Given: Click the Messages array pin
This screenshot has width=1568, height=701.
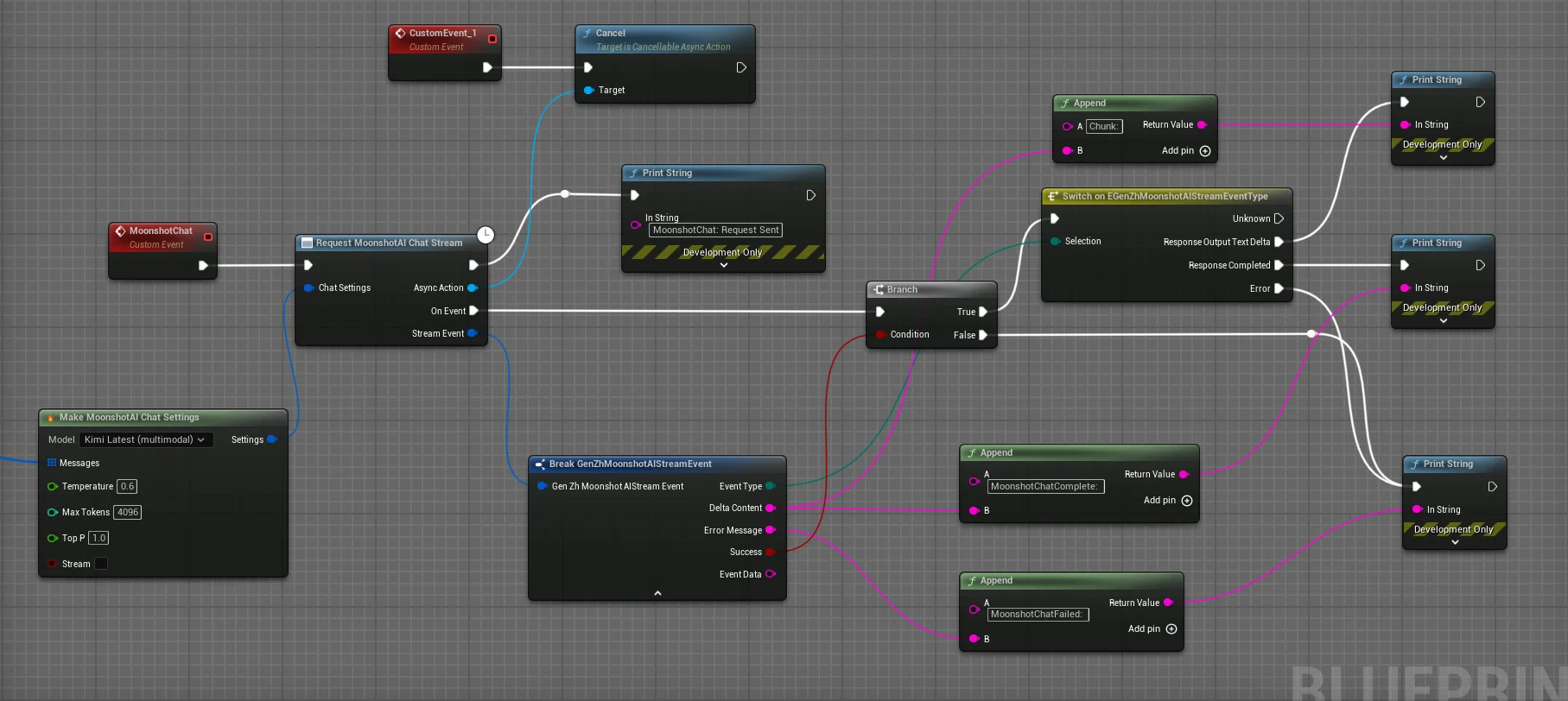Looking at the screenshot, I should click(52, 463).
